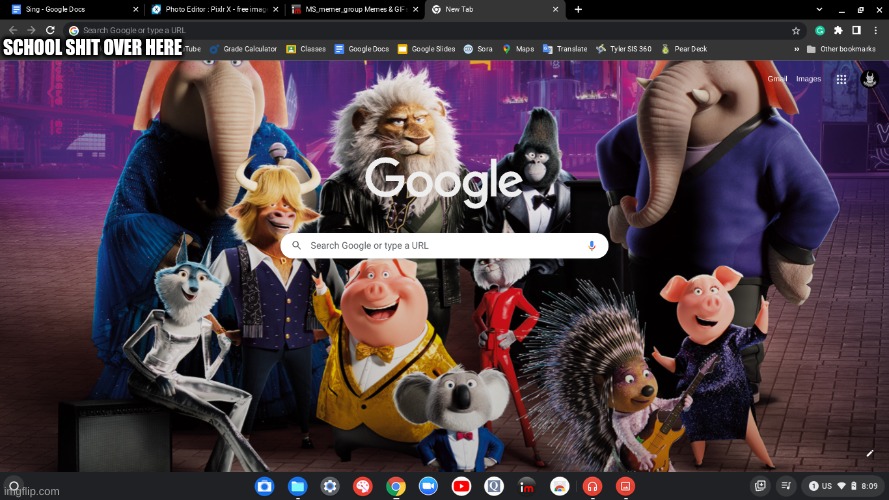The image size is (889, 500).
Task: Open the media controls playlist icon
Action: 786,486
